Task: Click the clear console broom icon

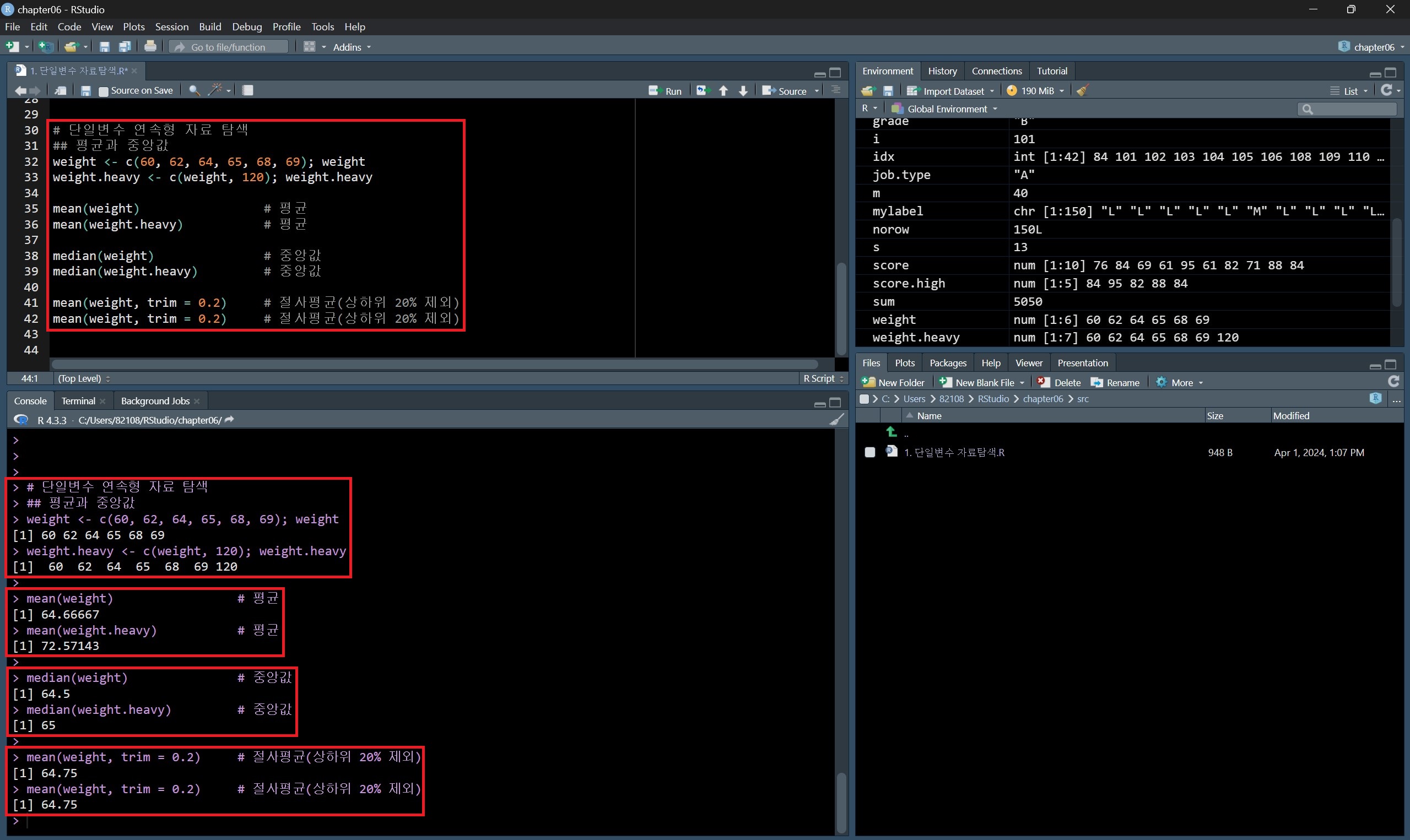Action: [836, 419]
